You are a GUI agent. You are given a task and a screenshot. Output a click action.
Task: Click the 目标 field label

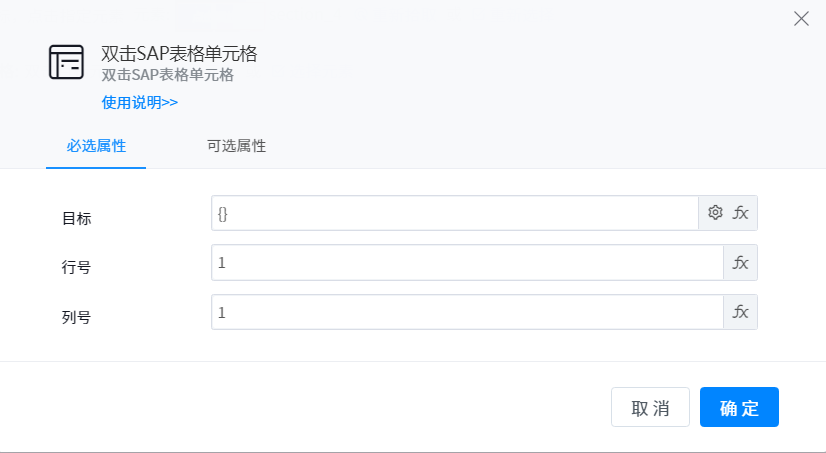pos(77,218)
